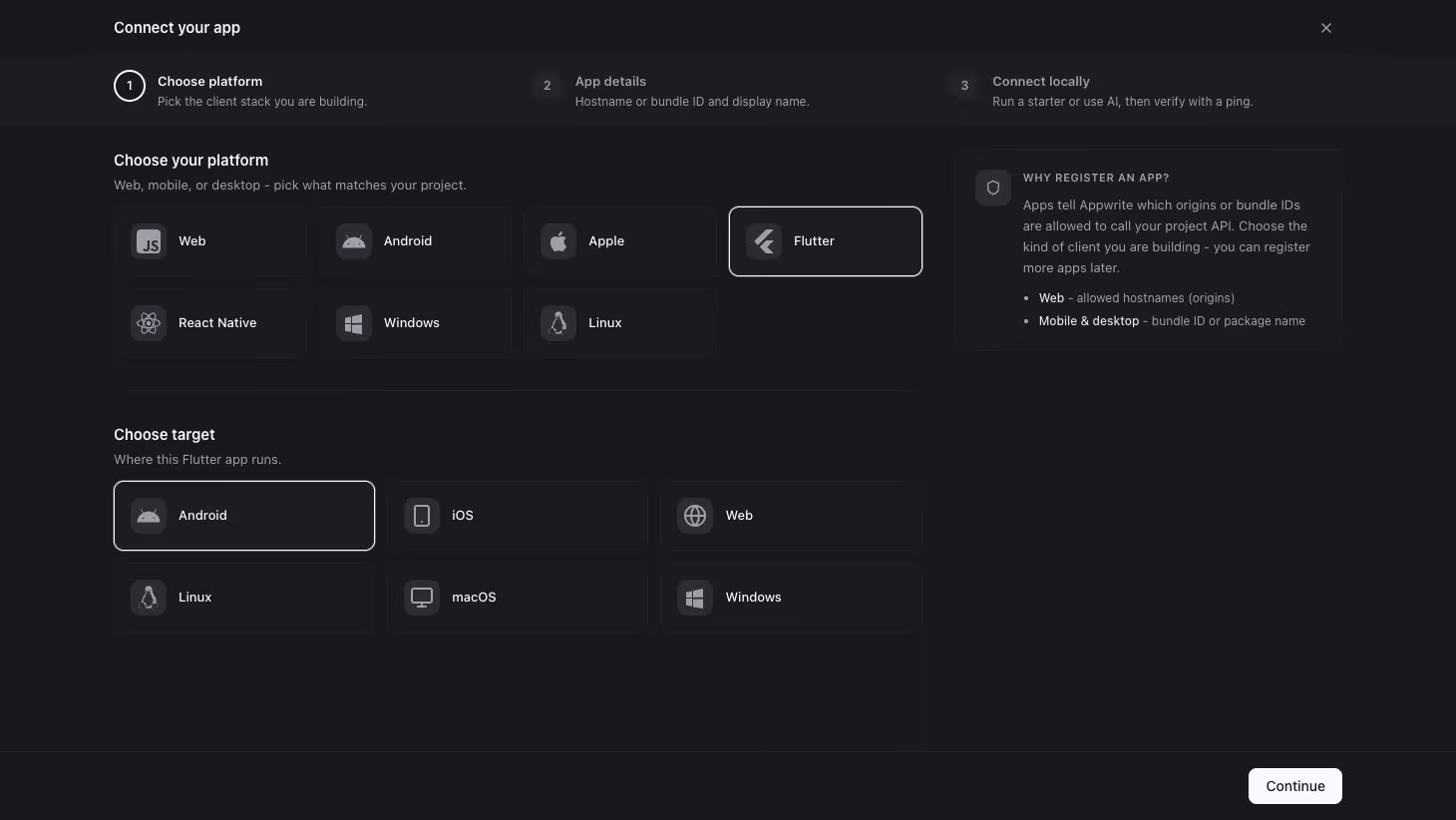
Task: Click the Choose your platform heading
Action: [190, 161]
